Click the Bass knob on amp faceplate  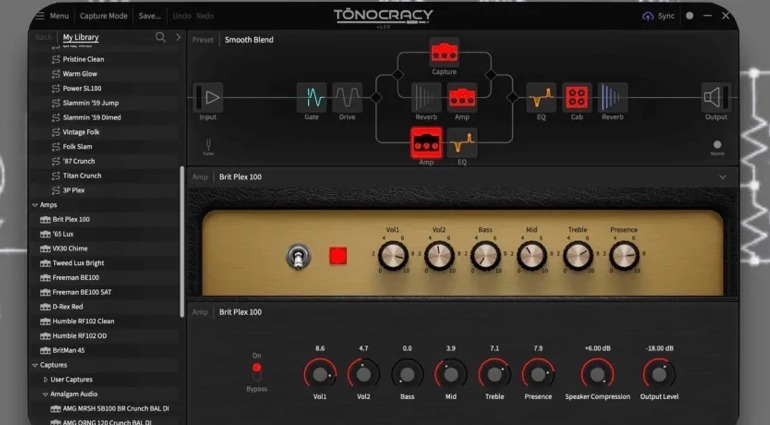pyautogui.click(x=485, y=255)
